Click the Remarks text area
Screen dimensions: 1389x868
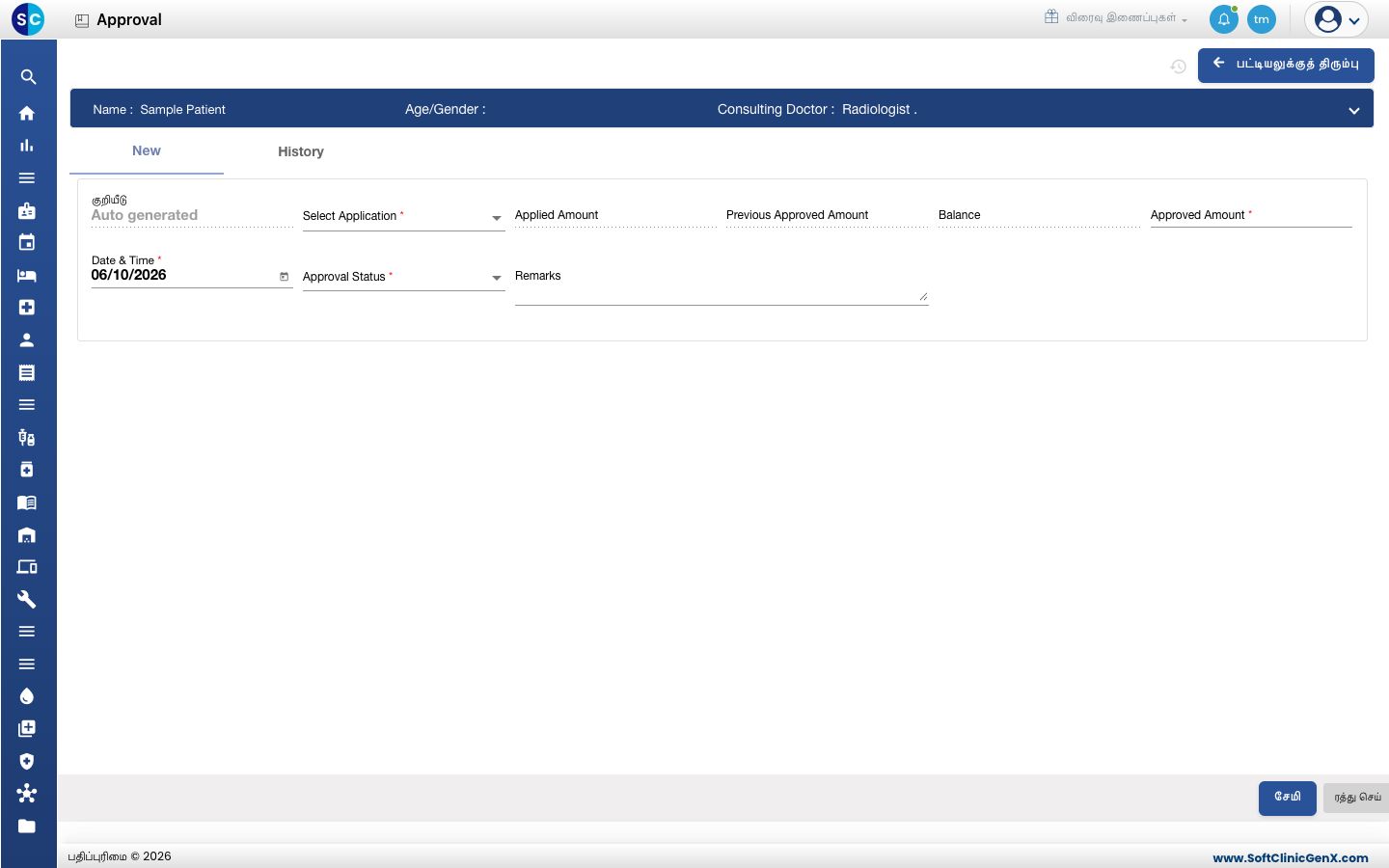tap(722, 285)
